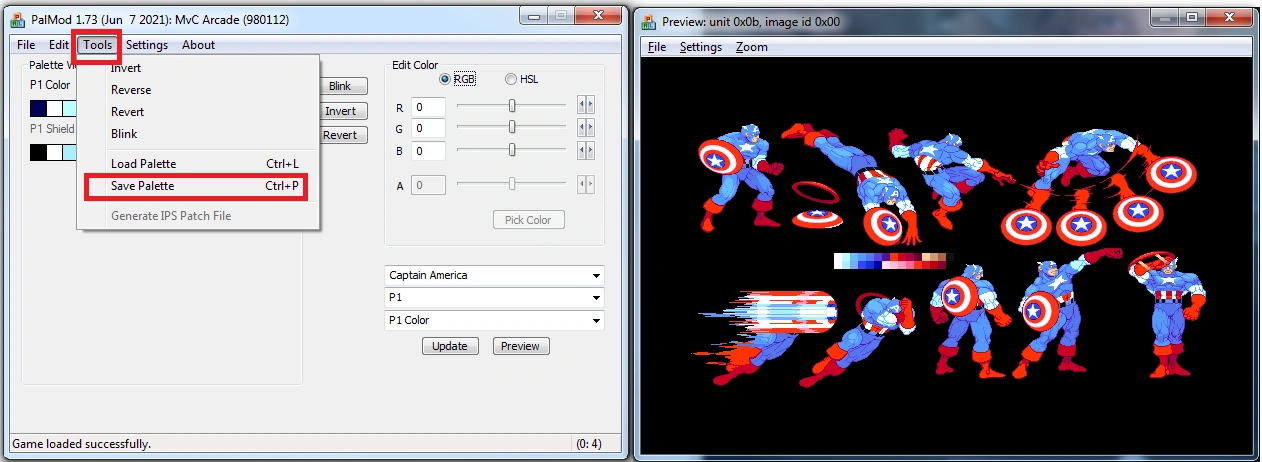Click the B value input field
Screen dimensions: 1262x462
coord(428,151)
